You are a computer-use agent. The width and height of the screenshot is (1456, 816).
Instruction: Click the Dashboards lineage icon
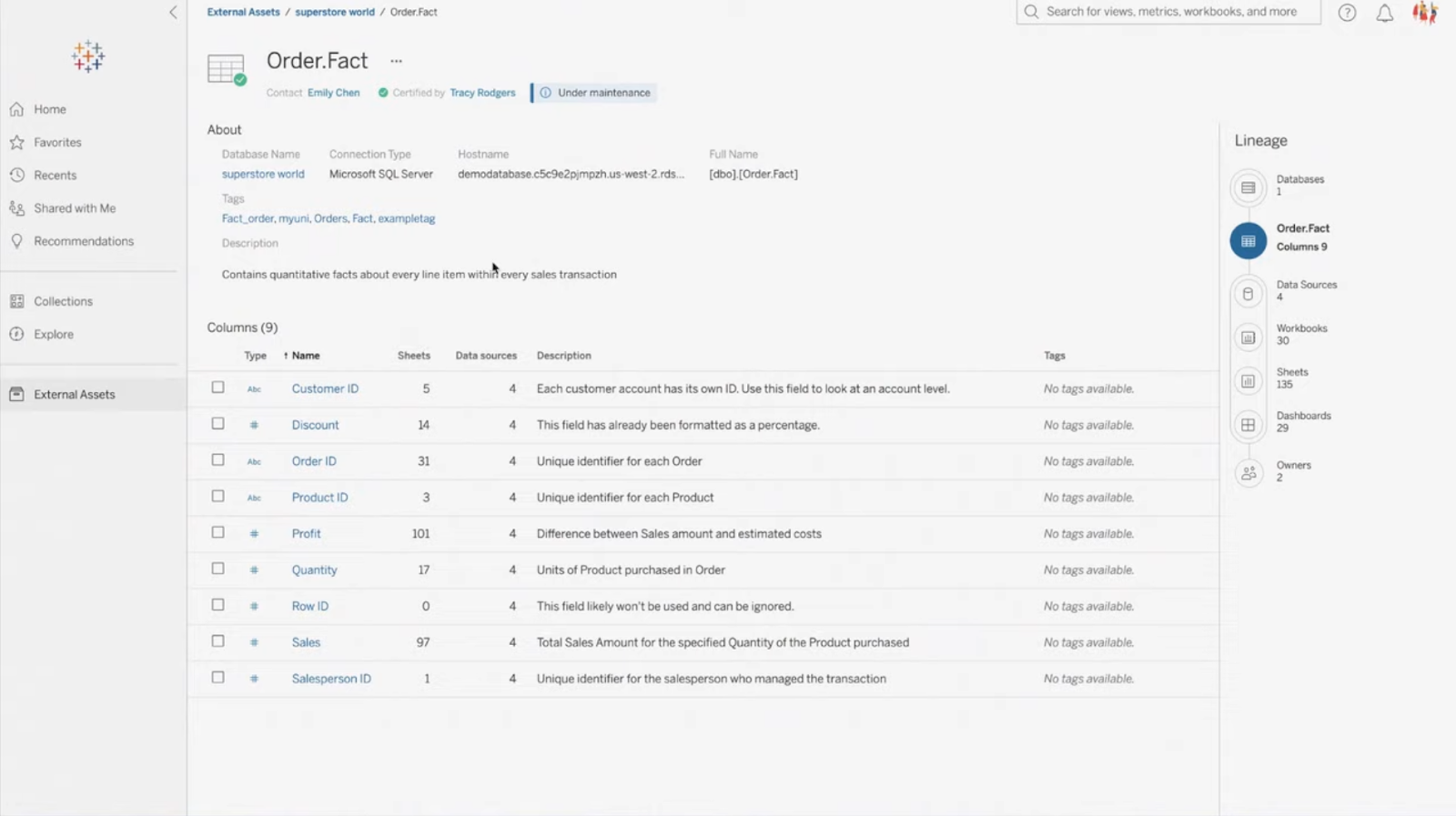click(1248, 425)
